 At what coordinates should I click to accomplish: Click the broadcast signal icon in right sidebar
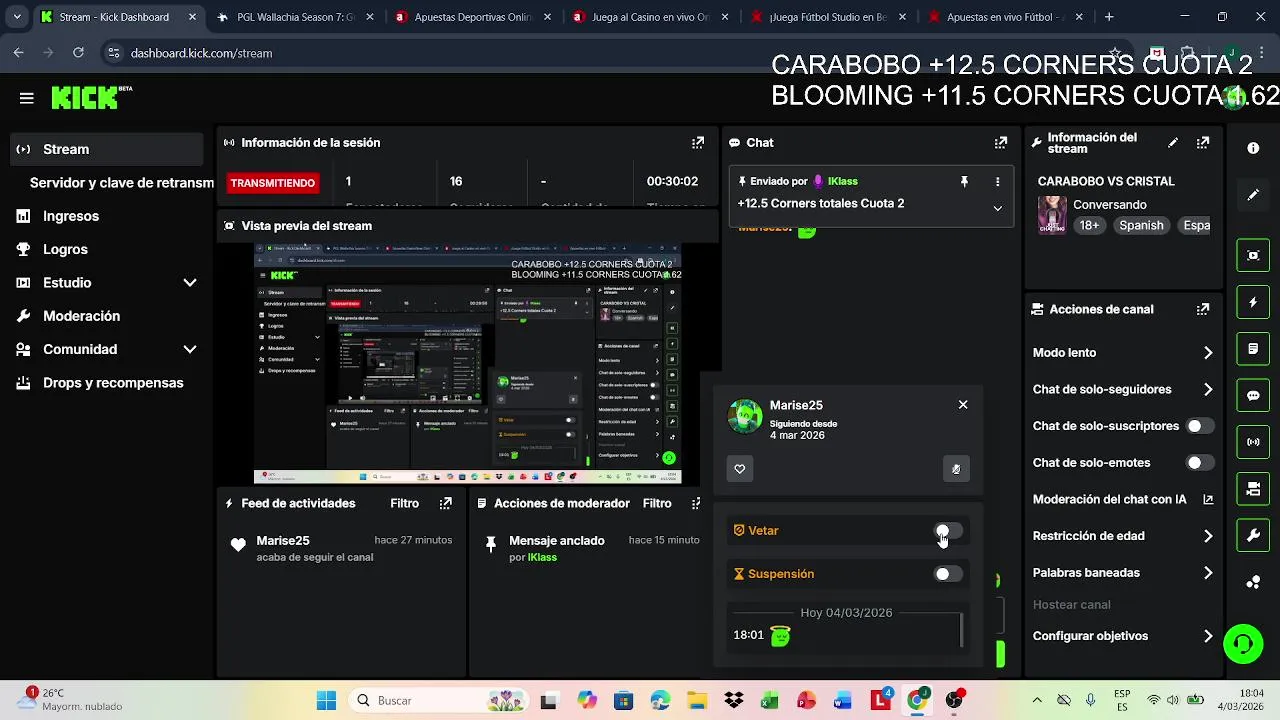point(1253,442)
